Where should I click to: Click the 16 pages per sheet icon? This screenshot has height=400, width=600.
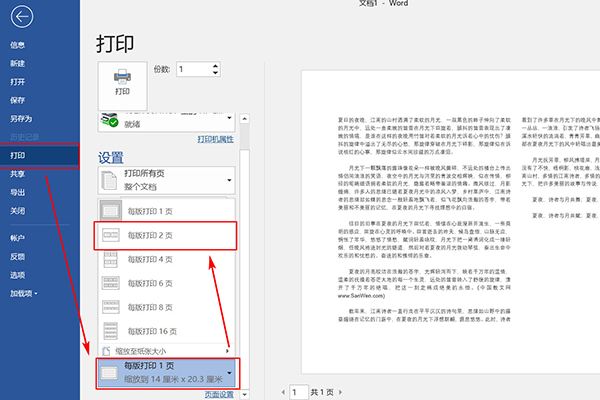[111, 331]
